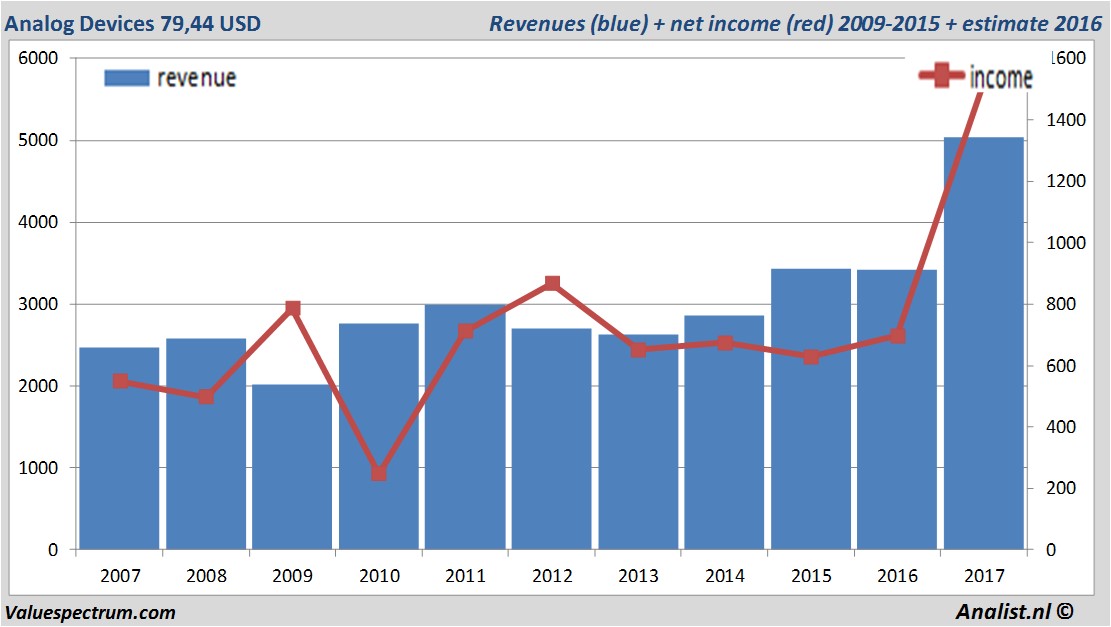The width and height of the screenshot is (1111, 627).
Task: Choose the 2013 year label
Action: 638,576
